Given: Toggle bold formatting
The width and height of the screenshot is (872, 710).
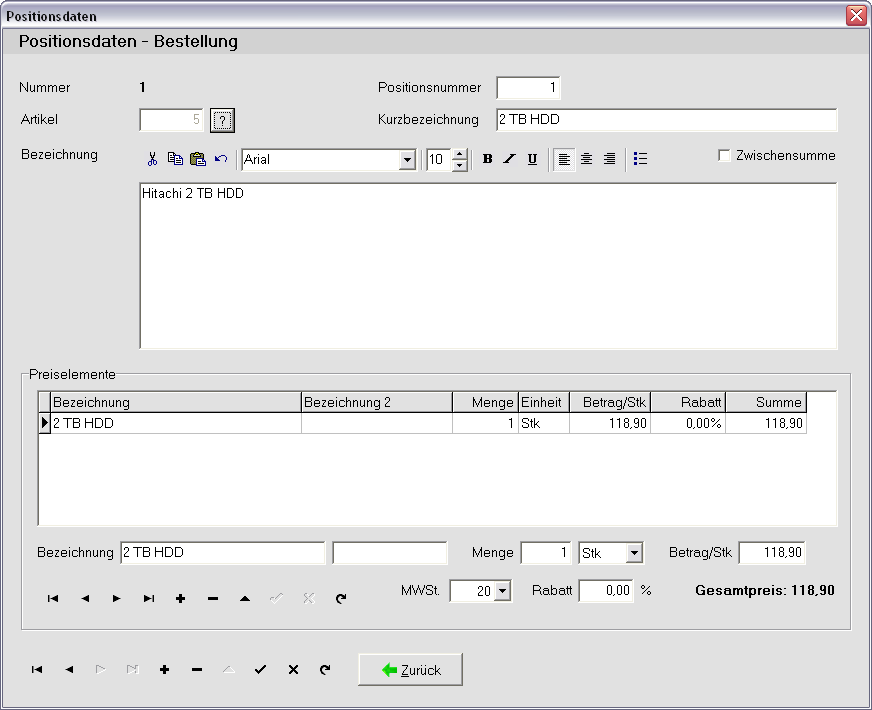Looking at the screenshot, I should (488, 159).
